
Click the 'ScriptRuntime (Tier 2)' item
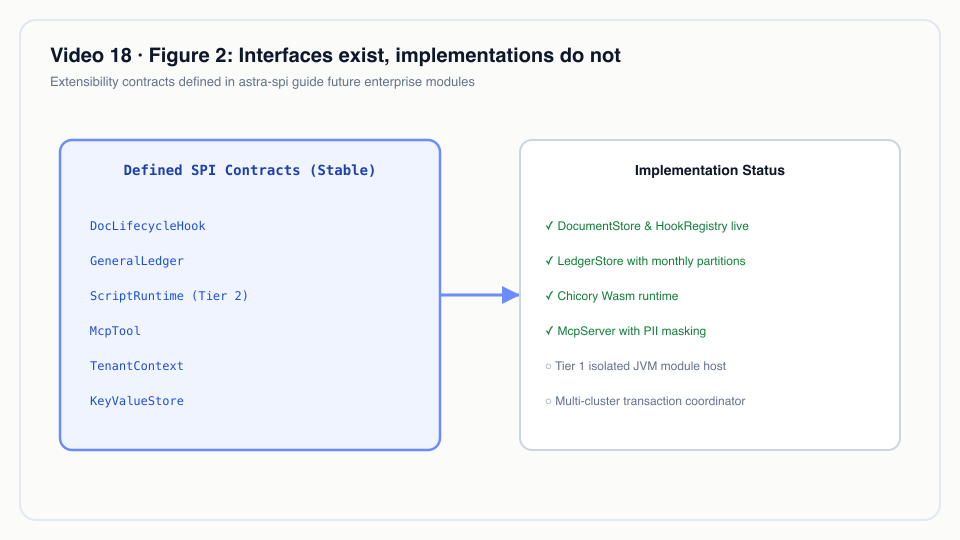(169, 296)
